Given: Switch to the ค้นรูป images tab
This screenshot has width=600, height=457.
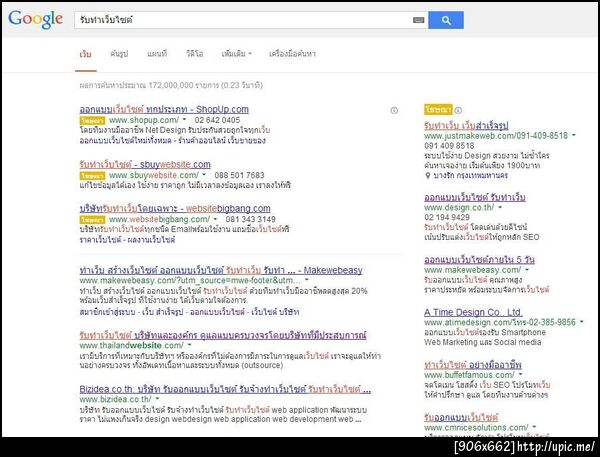Looking at the screenshot, I should pyautogui.click(x=119, y=54).
